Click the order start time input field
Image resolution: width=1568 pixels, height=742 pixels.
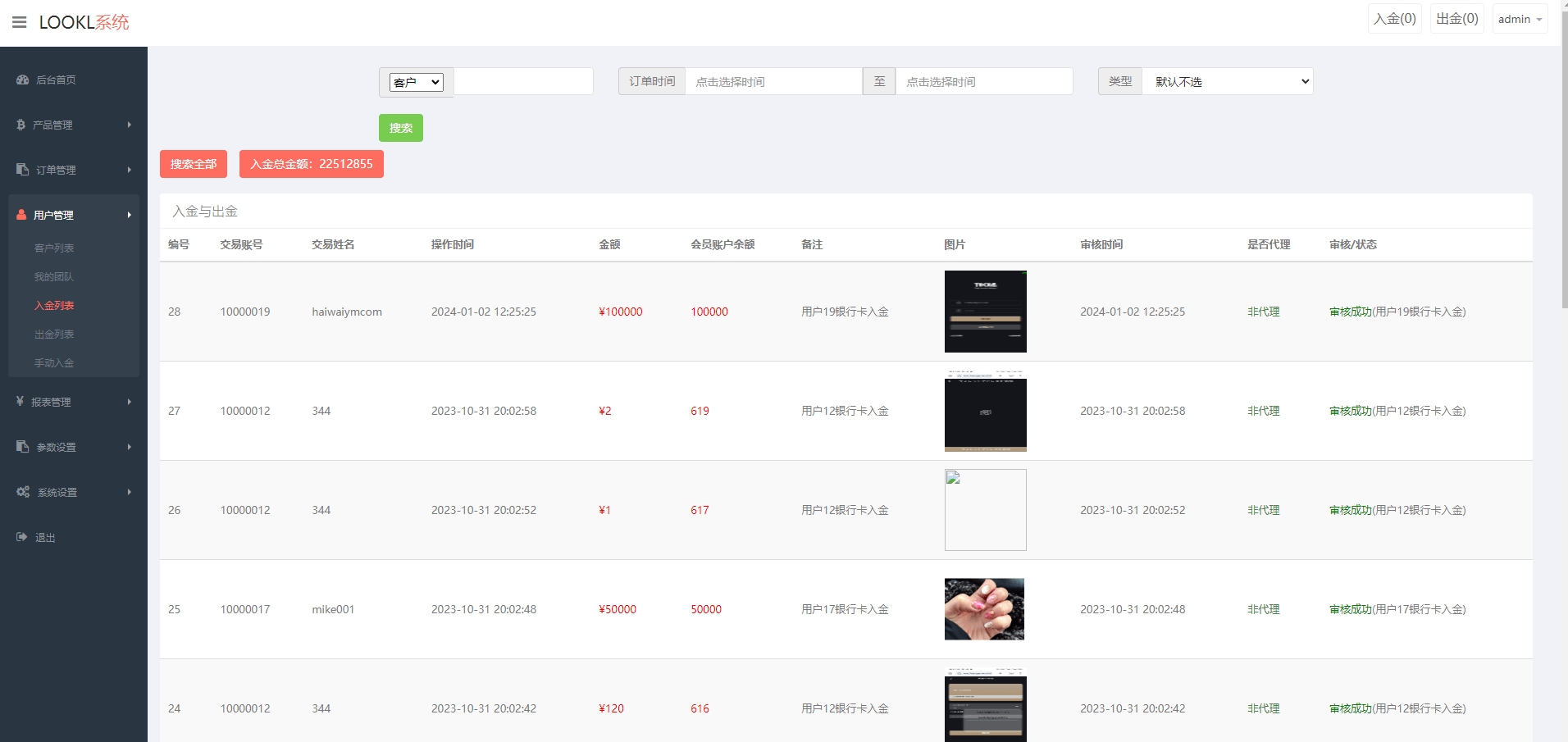(x=773, y=82)
